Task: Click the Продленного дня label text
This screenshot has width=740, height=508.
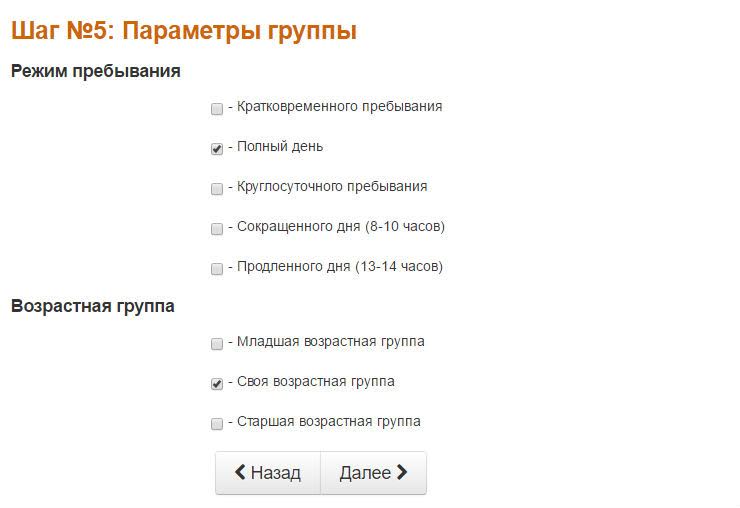Action: pyautogui.click(x=340, y=267)
